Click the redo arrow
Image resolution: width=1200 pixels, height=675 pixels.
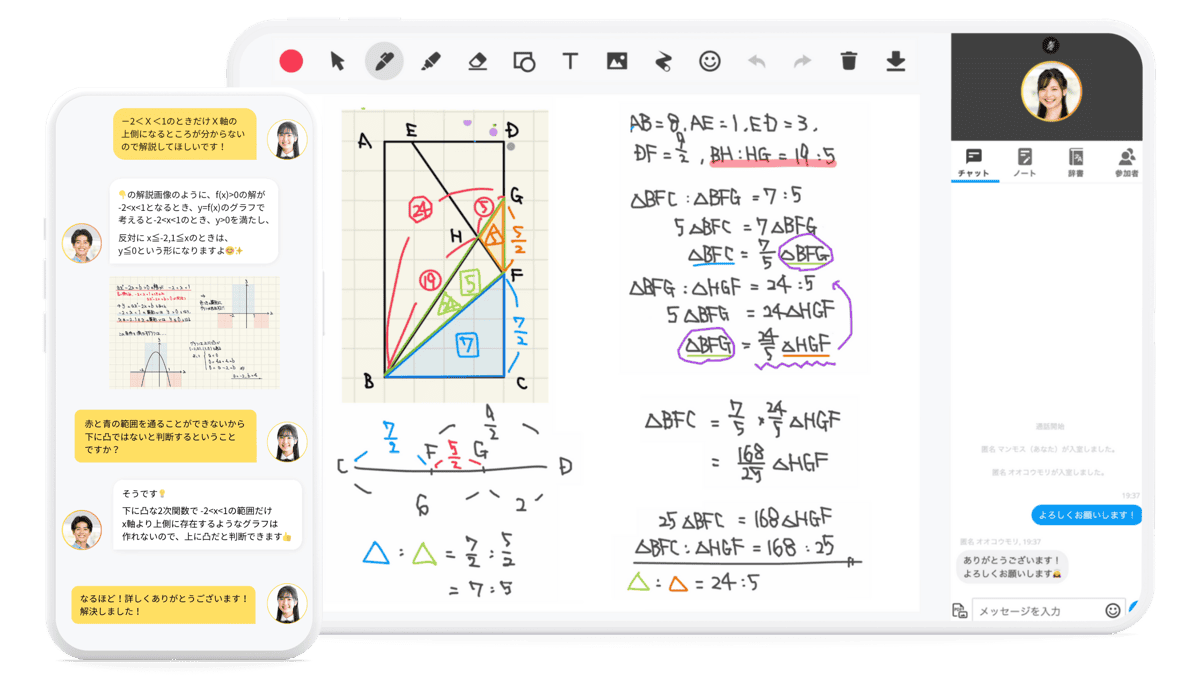pyautogui.click(x=802, y=61)
